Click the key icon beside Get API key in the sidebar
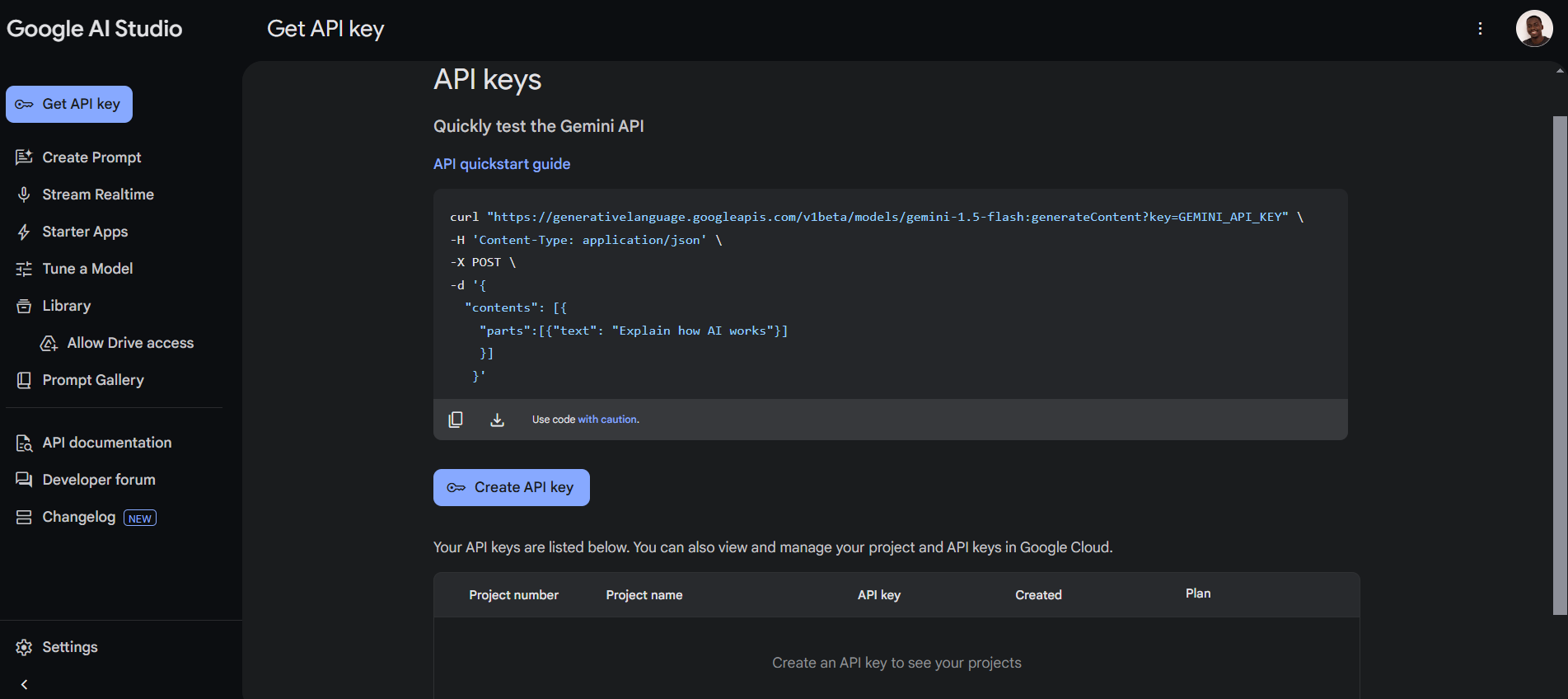The height and width of the screenshot is (699, 1568). coord(24,105)
